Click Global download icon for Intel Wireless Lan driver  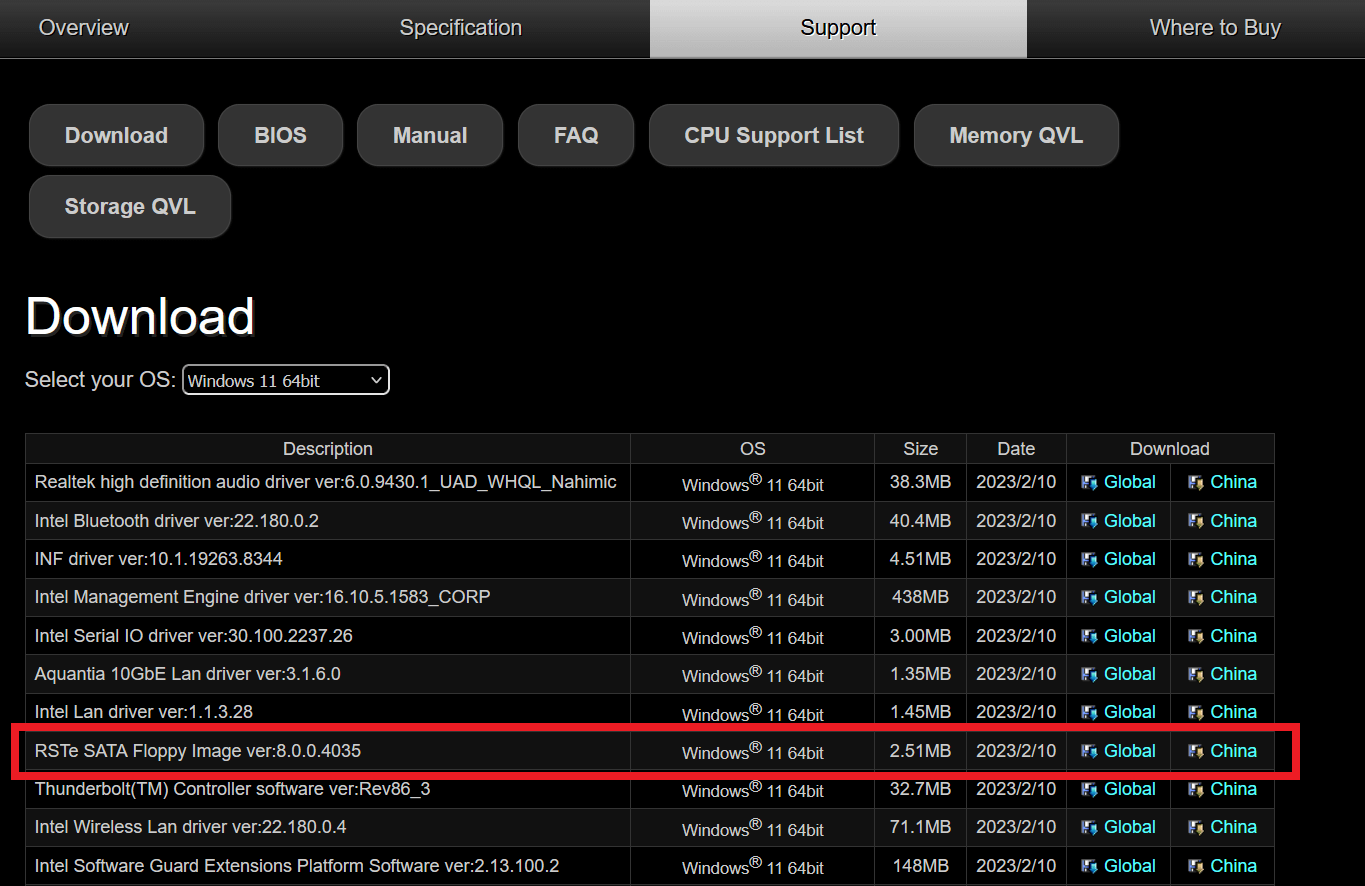[x=1089, y=828]
